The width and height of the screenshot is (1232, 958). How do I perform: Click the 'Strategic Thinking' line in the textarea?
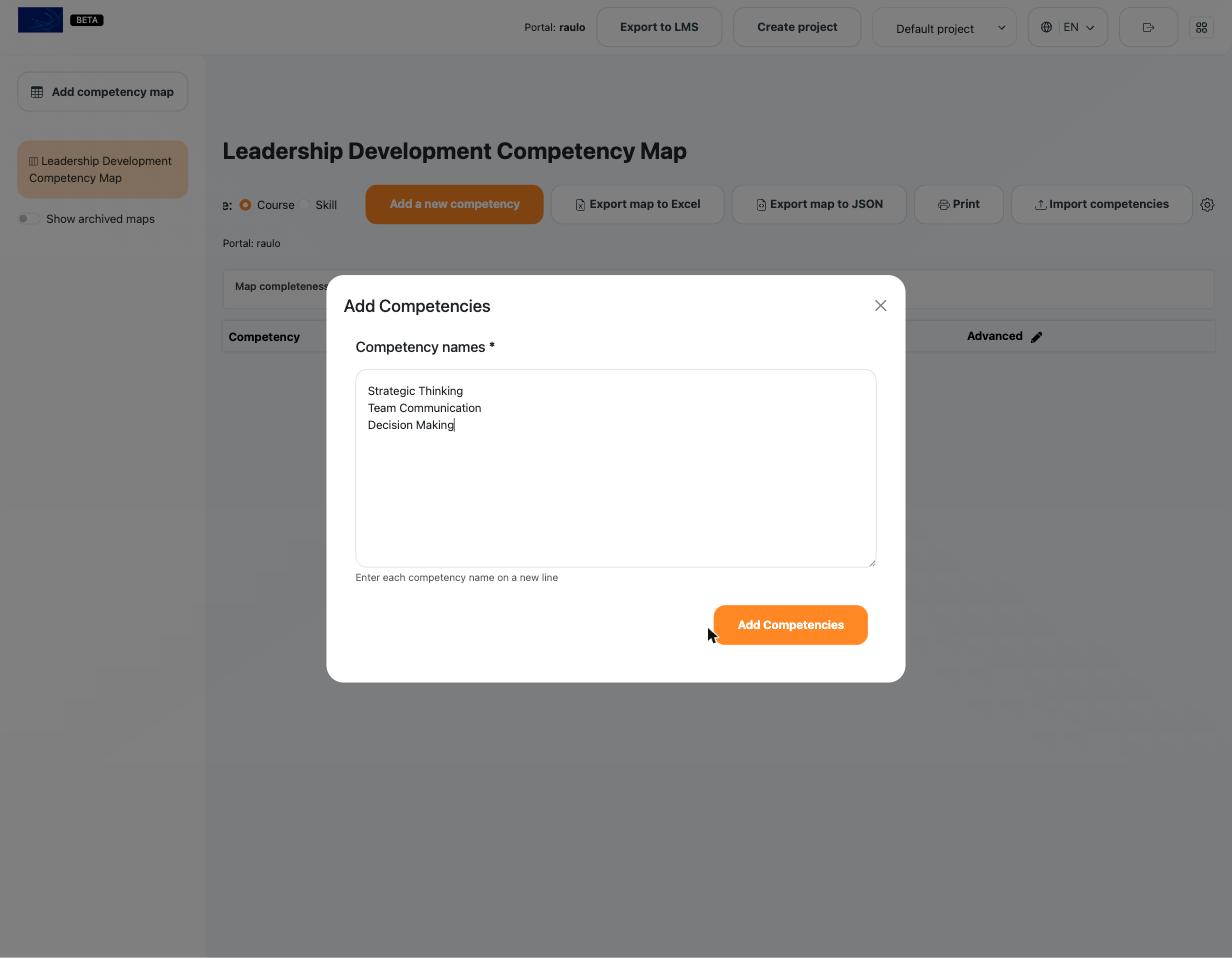coord(415,391)
